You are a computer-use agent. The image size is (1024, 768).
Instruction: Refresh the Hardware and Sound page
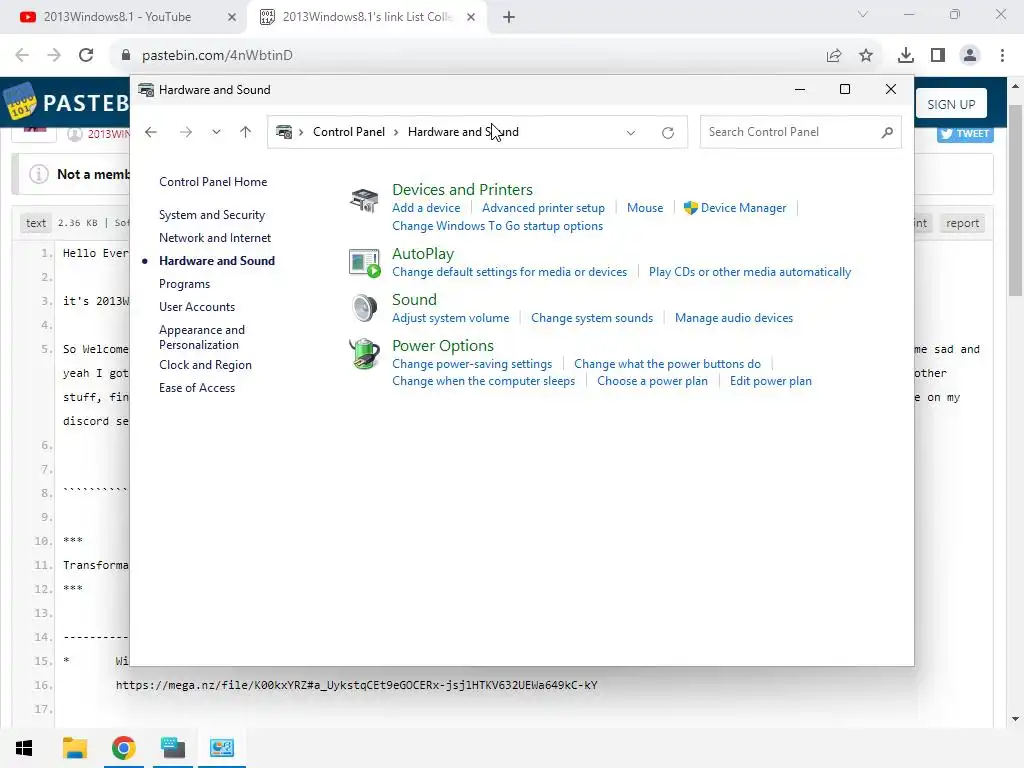coord(667,133)
